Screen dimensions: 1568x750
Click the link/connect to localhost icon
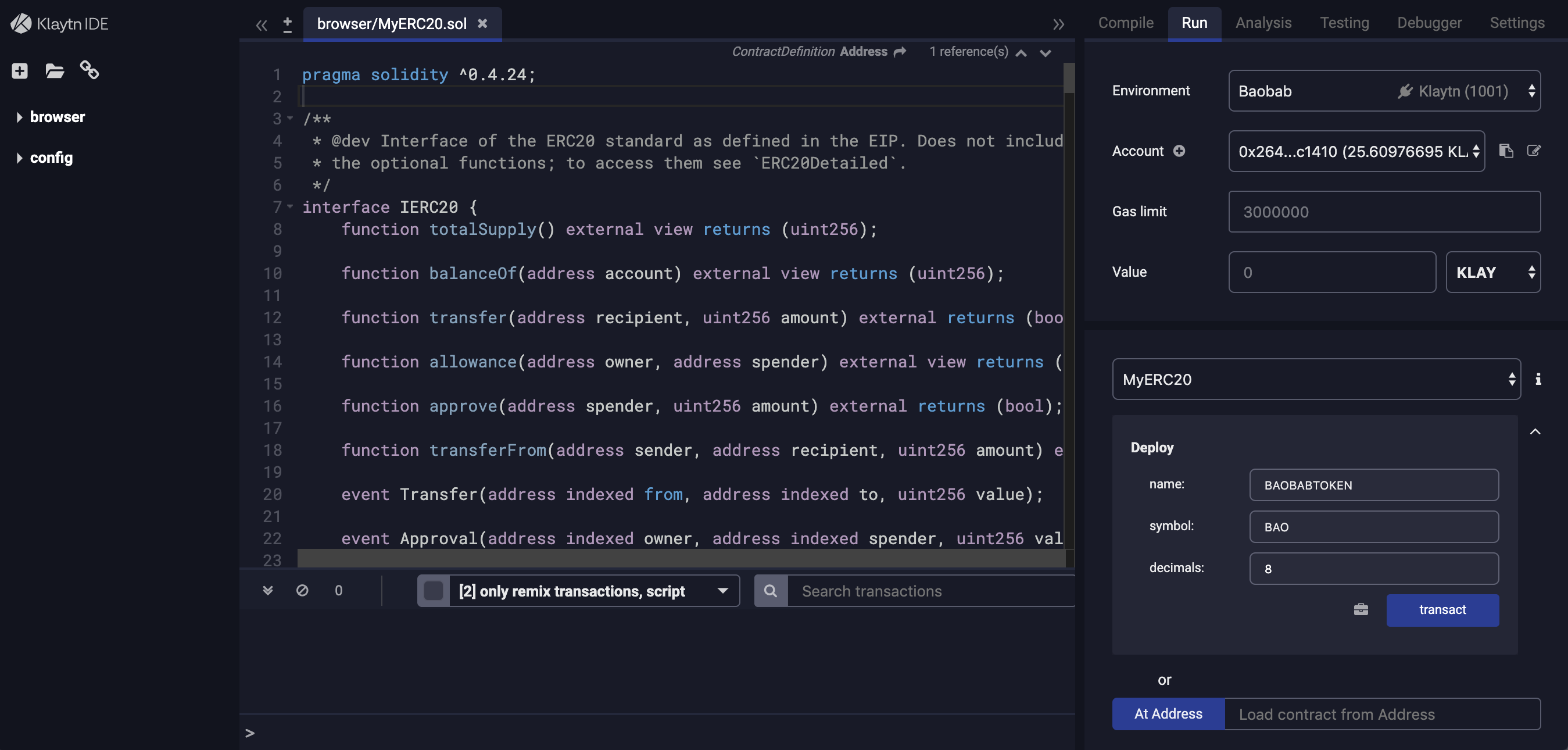tap(90, 70)
